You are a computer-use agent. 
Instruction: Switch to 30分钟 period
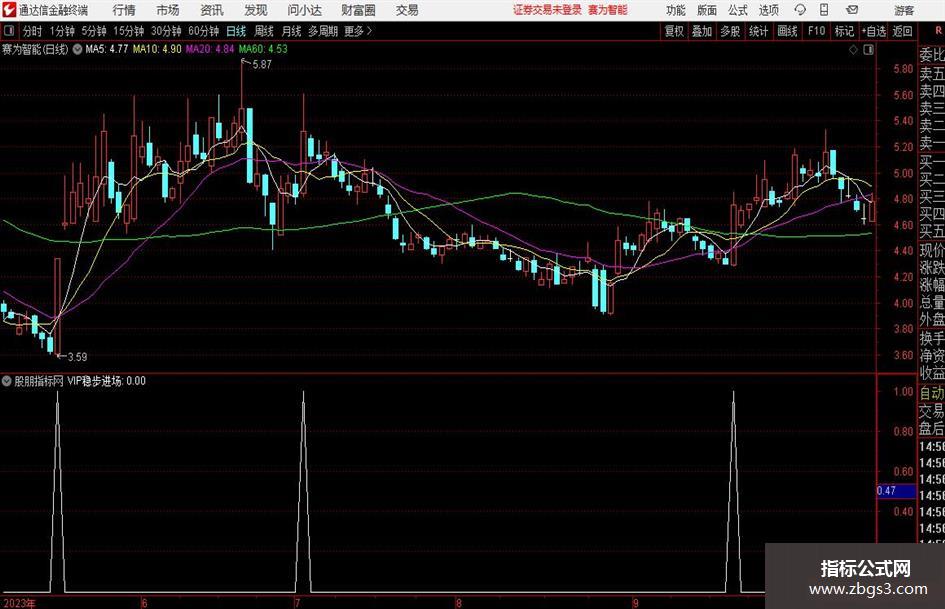pos(166,31)
